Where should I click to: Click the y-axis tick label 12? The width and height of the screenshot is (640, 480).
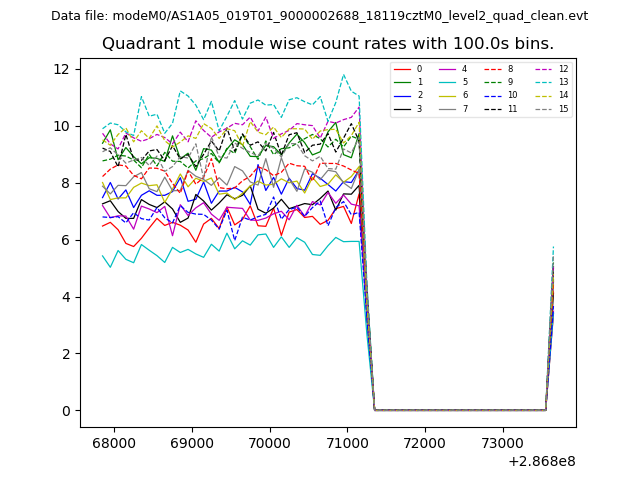click(61, 69)
